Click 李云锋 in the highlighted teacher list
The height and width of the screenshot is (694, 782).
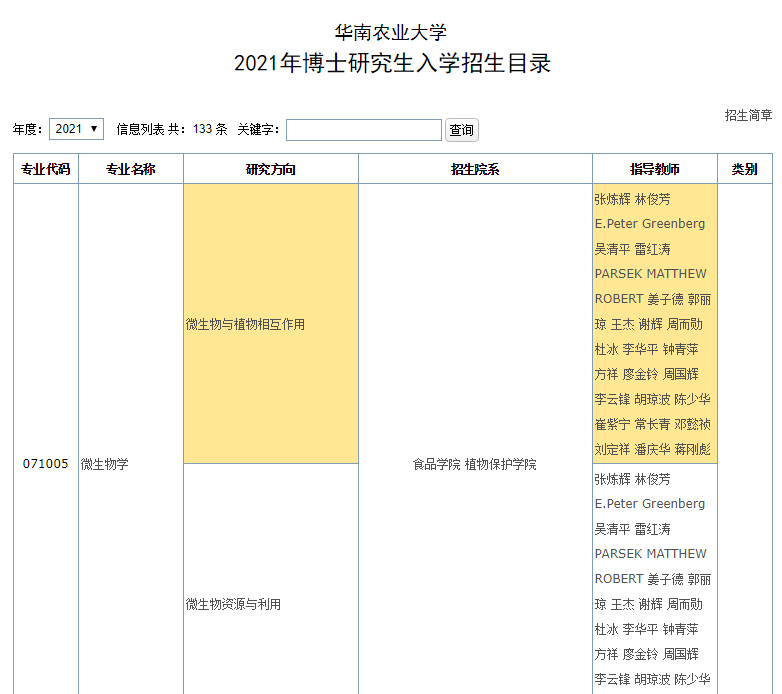(x=612, y=399)
